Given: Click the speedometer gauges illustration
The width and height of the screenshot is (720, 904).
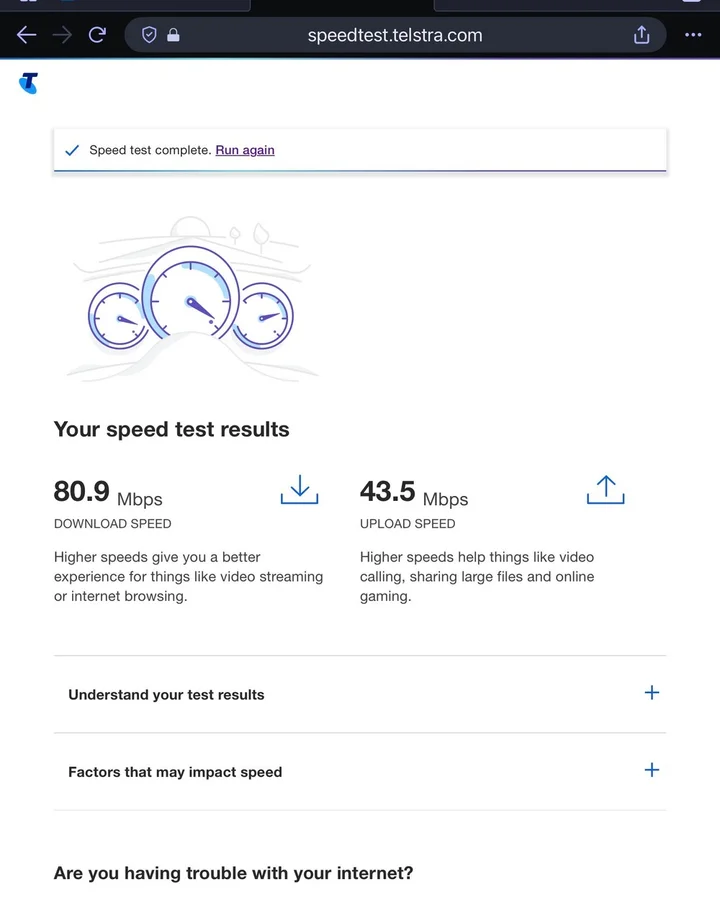Looking at the screenshot, I should pos(190,300).
